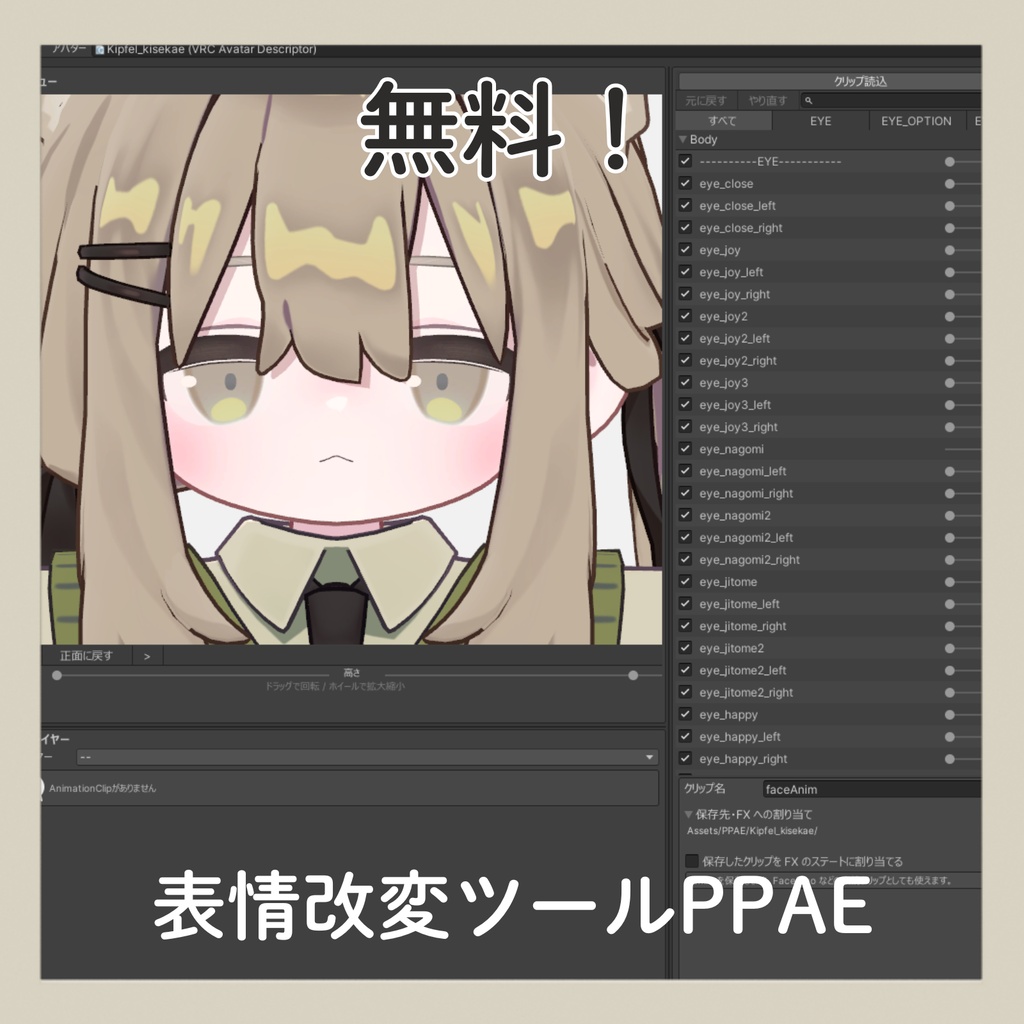Uncheck the eye_nagomi checkbox
Screen dimensions: 1024x1024
click(685, 449)
